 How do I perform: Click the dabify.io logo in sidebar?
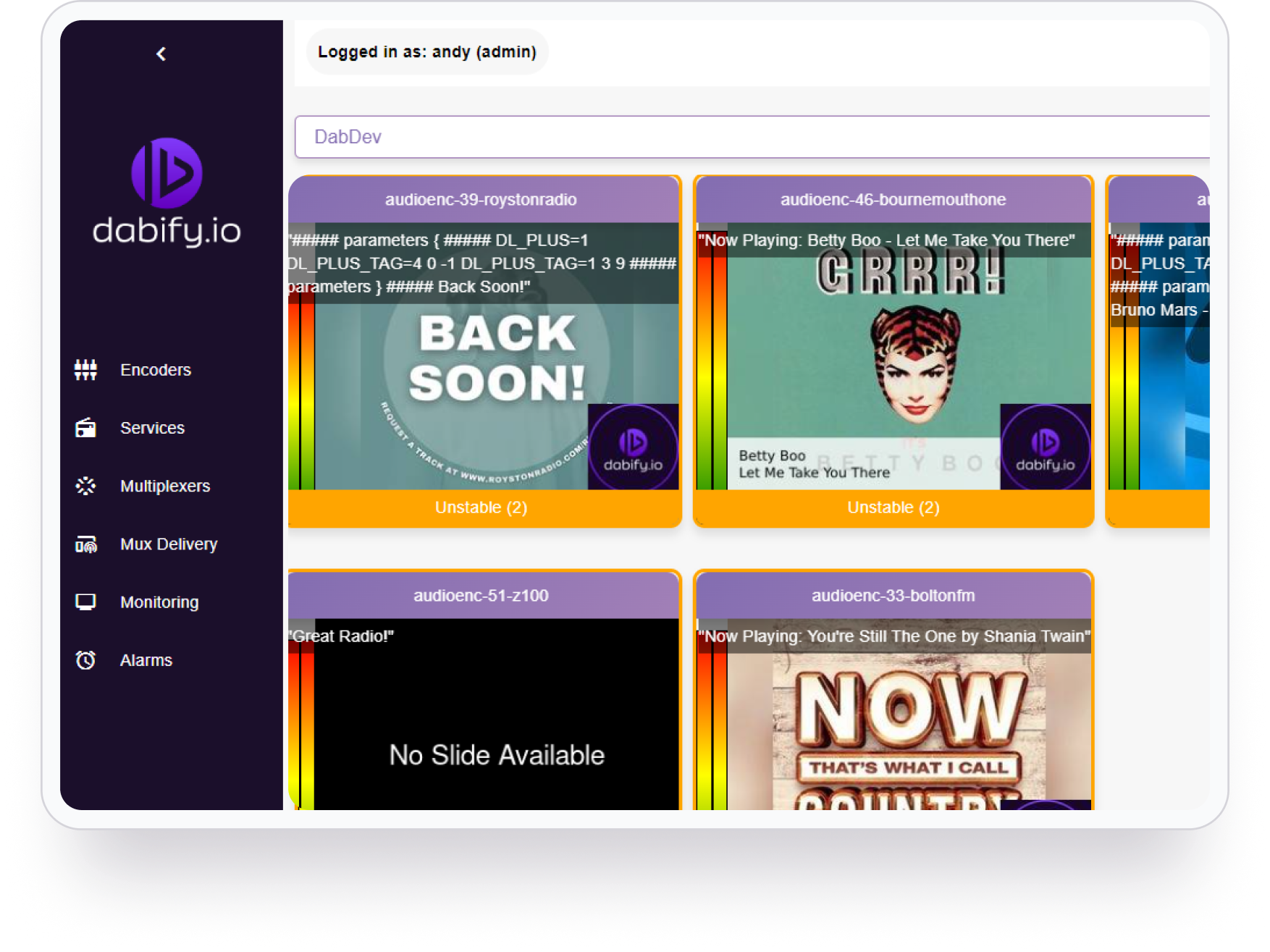(167, 192)
